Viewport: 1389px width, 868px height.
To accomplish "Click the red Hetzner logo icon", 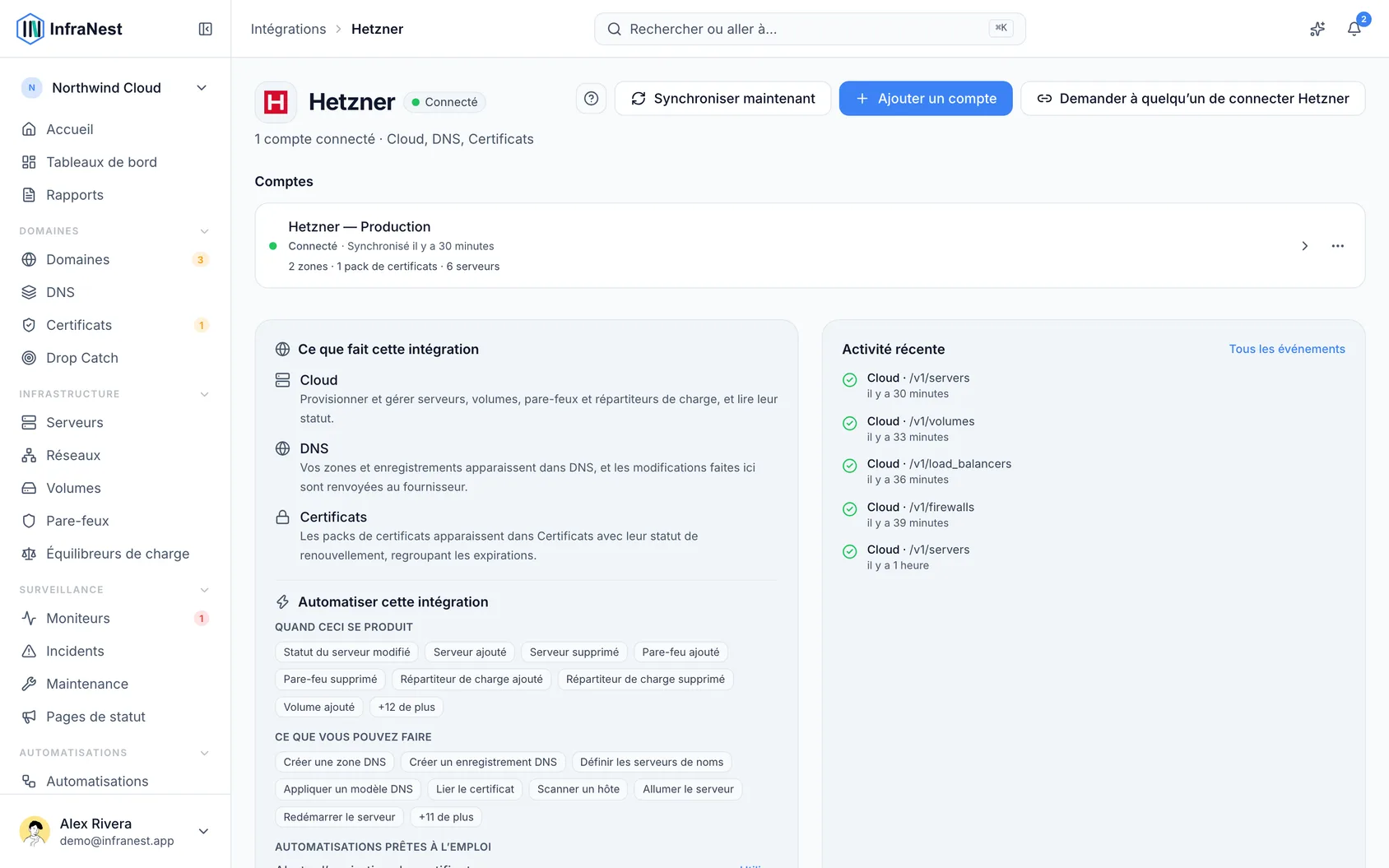I will click(x=276, y=102).
